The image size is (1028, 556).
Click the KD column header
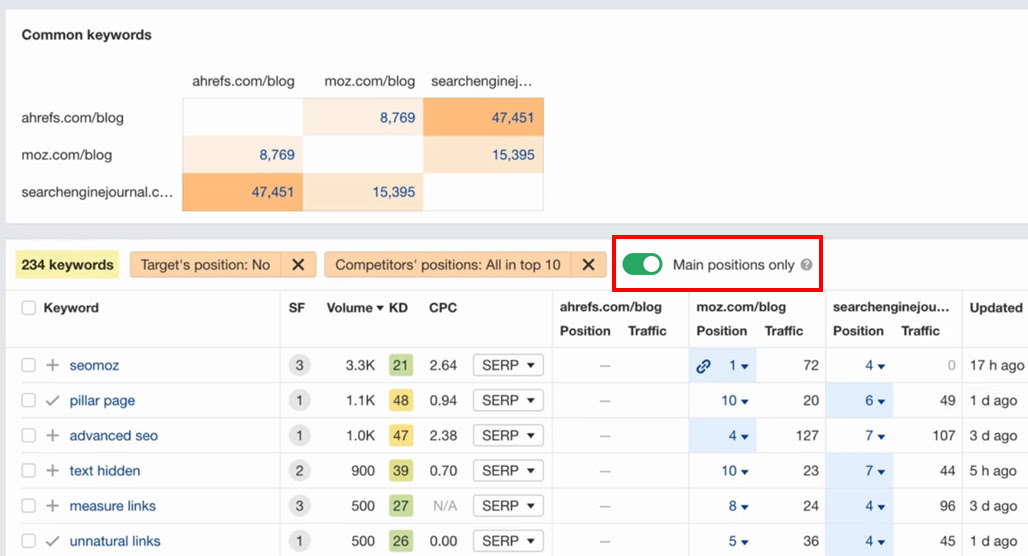[398, 308]
